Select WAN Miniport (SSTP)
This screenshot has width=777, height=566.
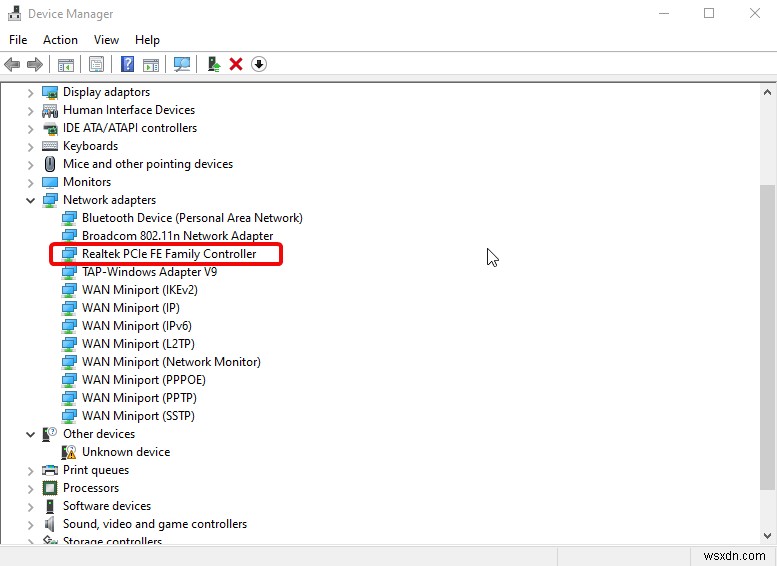(138, 416)
